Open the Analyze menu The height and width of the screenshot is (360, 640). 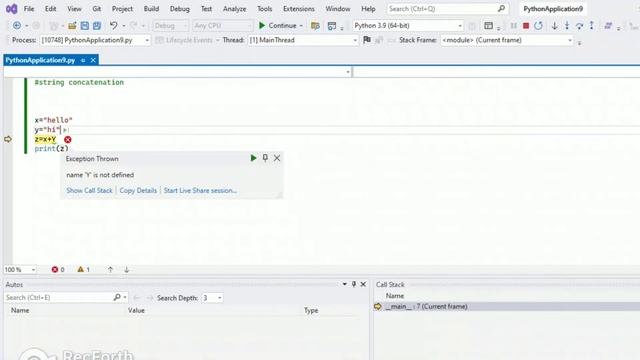[235, 9]
